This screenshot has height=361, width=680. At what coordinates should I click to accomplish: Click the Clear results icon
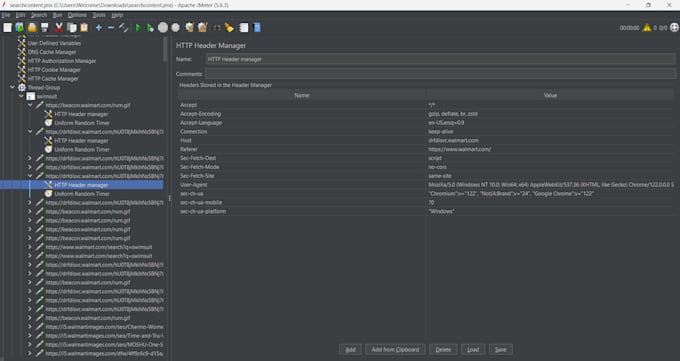pyautogui.click(x=190, y=28)
